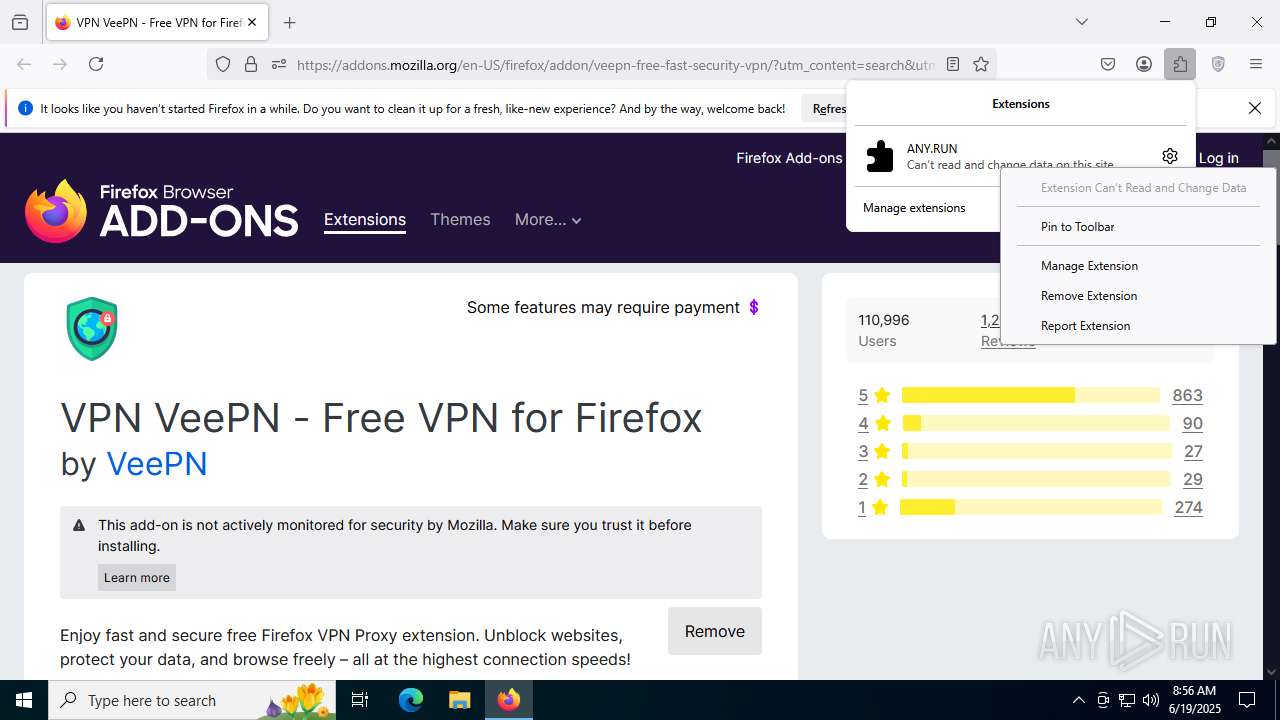The image size is (1280, 720).
Task: Click the VPN shield extension toolbar icon
Action: 1218,64
